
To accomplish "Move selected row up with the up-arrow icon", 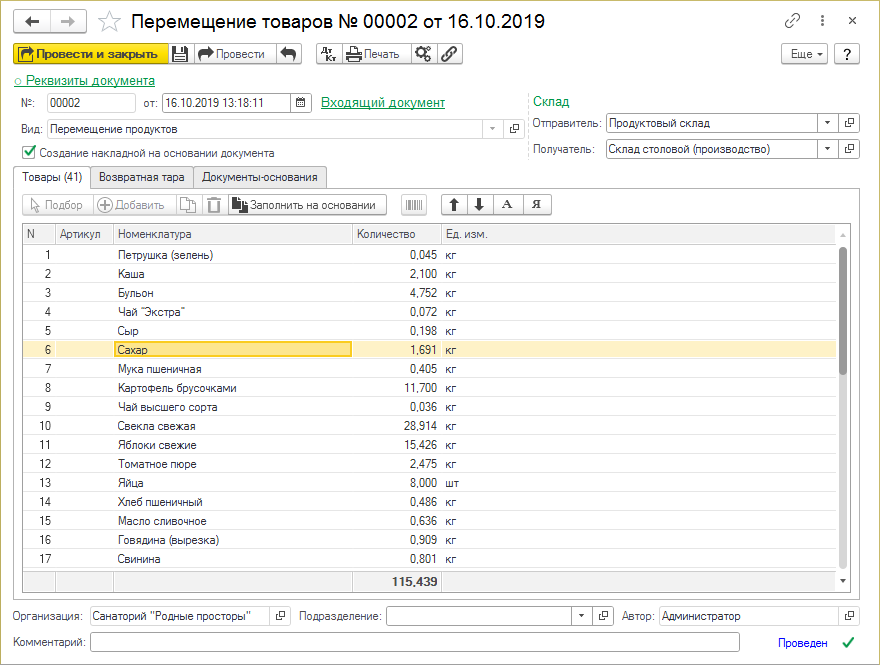I will point(454,203).
